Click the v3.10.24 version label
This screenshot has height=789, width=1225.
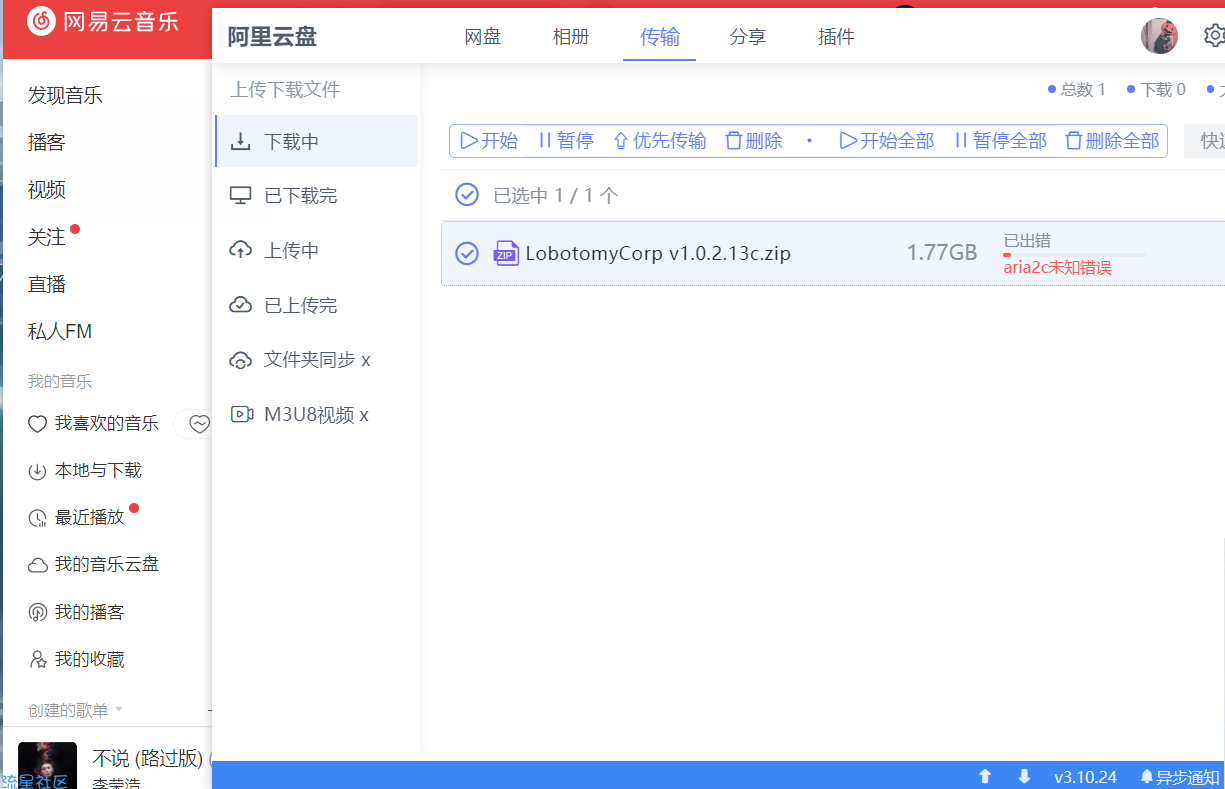pos(1085,777)
